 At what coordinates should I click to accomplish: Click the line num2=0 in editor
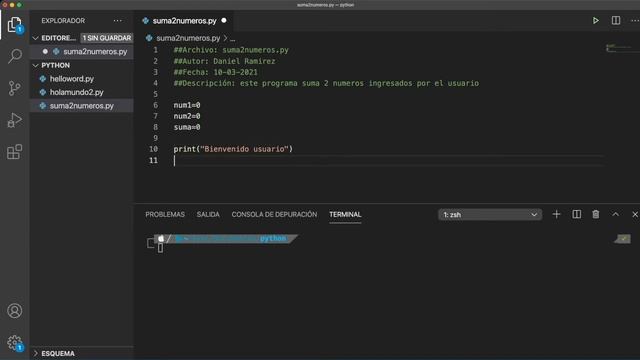(x=187, y=116)
